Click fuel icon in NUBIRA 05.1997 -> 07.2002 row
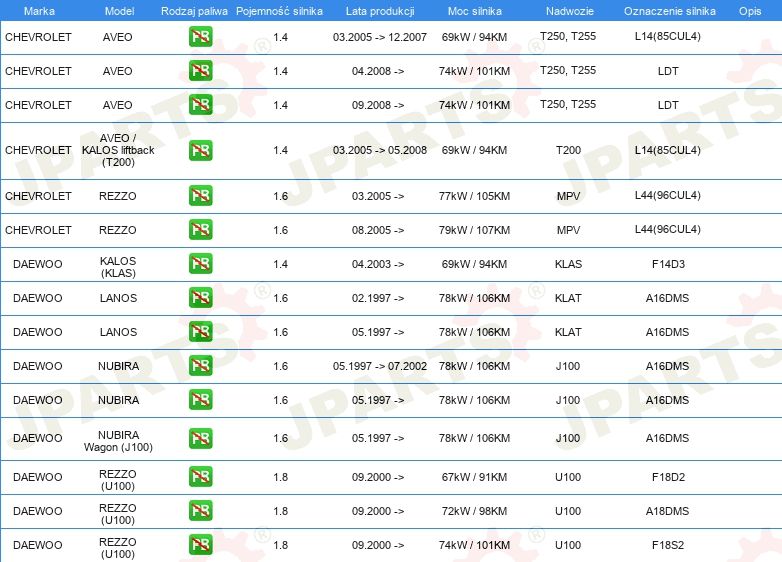782x562 pixels. 200,366
